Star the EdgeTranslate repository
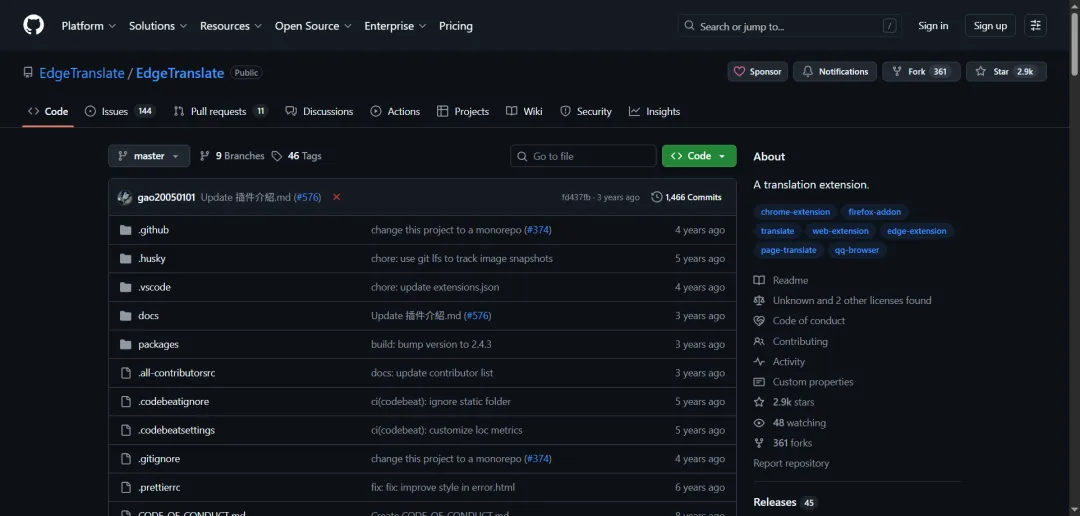Screen dimensions: 1080x516 click(1005, 72)
